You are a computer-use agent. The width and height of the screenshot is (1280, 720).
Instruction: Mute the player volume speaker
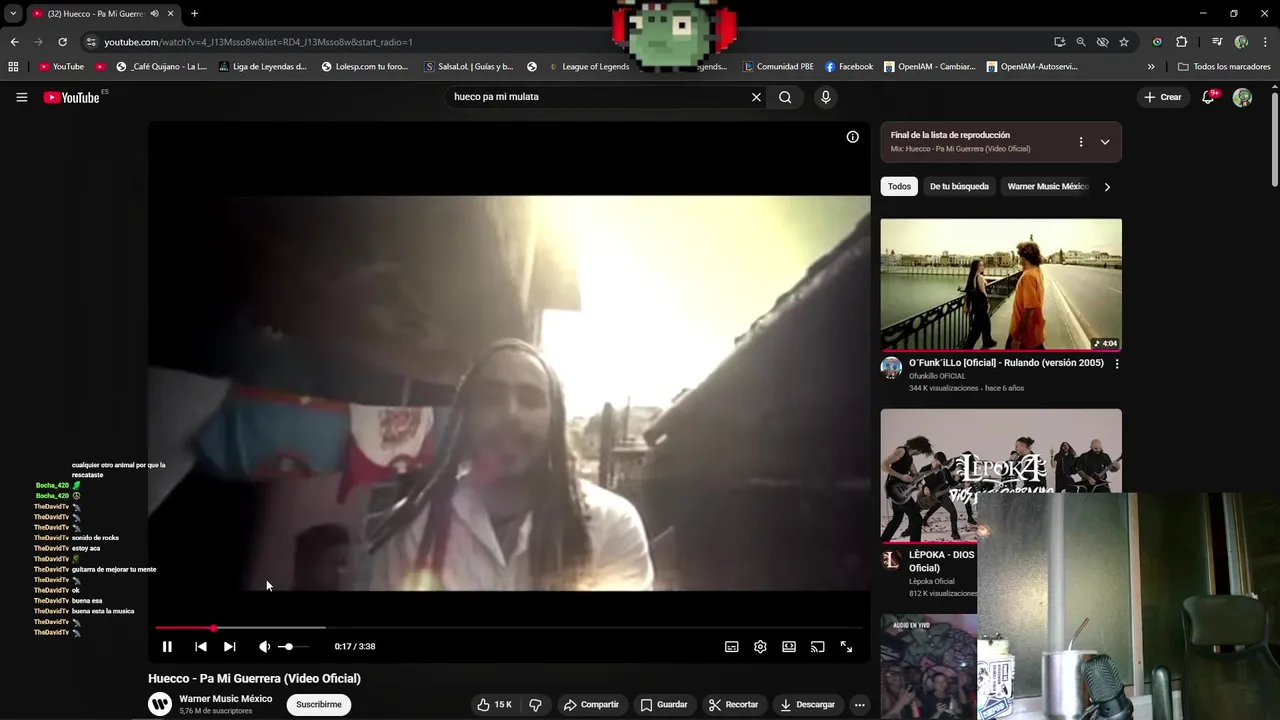pyautogui.click(x=264, y=647)
